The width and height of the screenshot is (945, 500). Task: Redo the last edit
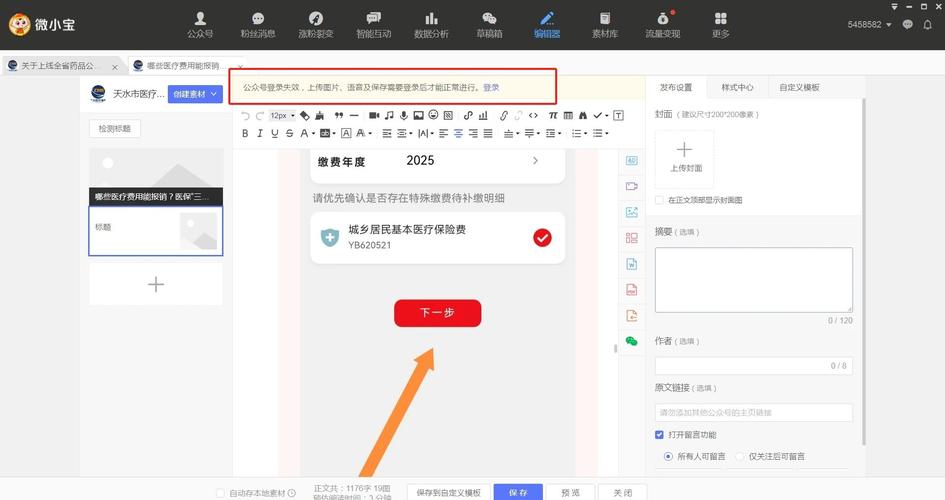260,116
